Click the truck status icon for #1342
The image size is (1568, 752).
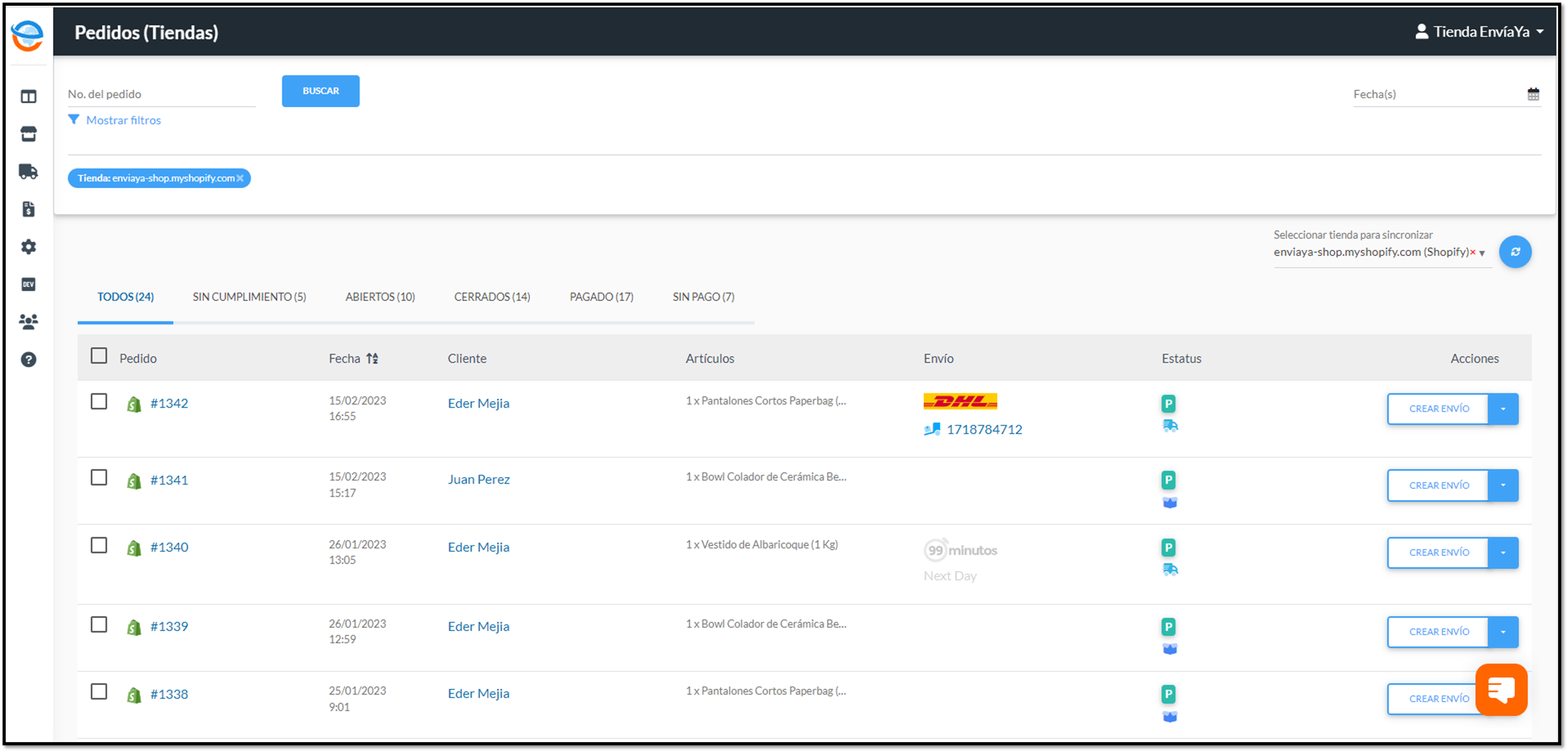[1169, 426]
